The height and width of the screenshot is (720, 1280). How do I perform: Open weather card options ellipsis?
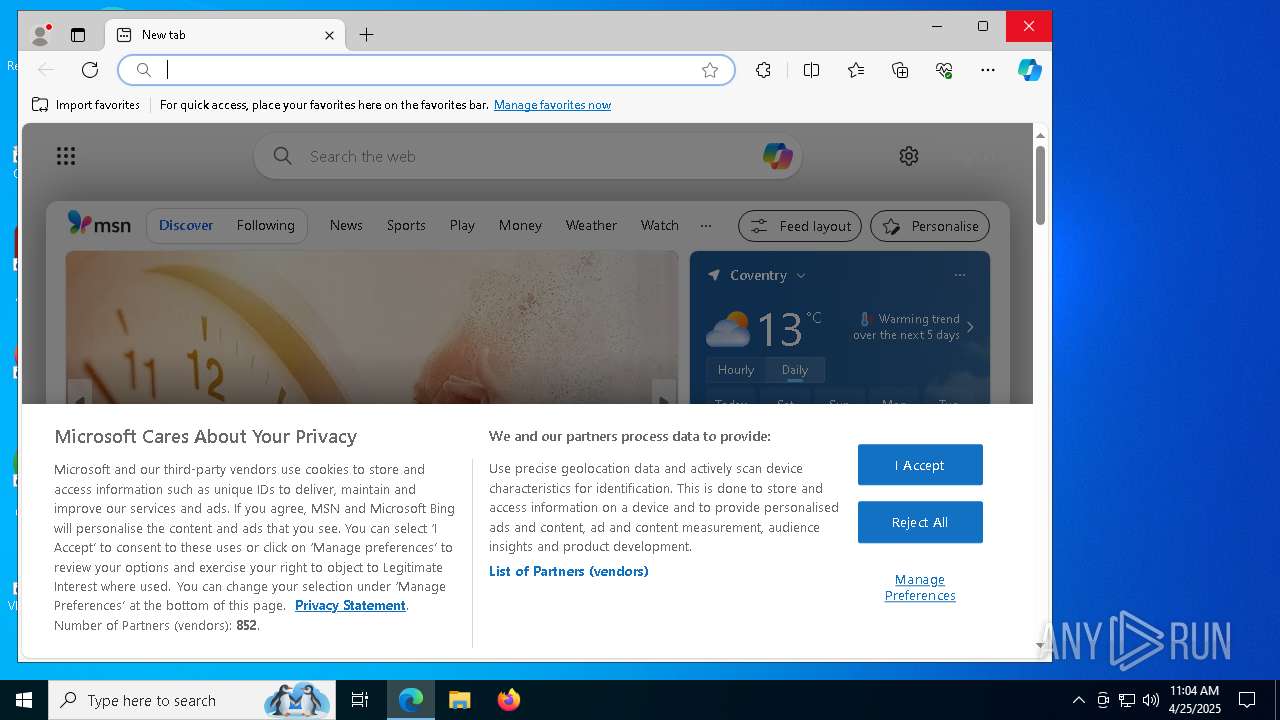click(x=960, y=275)
